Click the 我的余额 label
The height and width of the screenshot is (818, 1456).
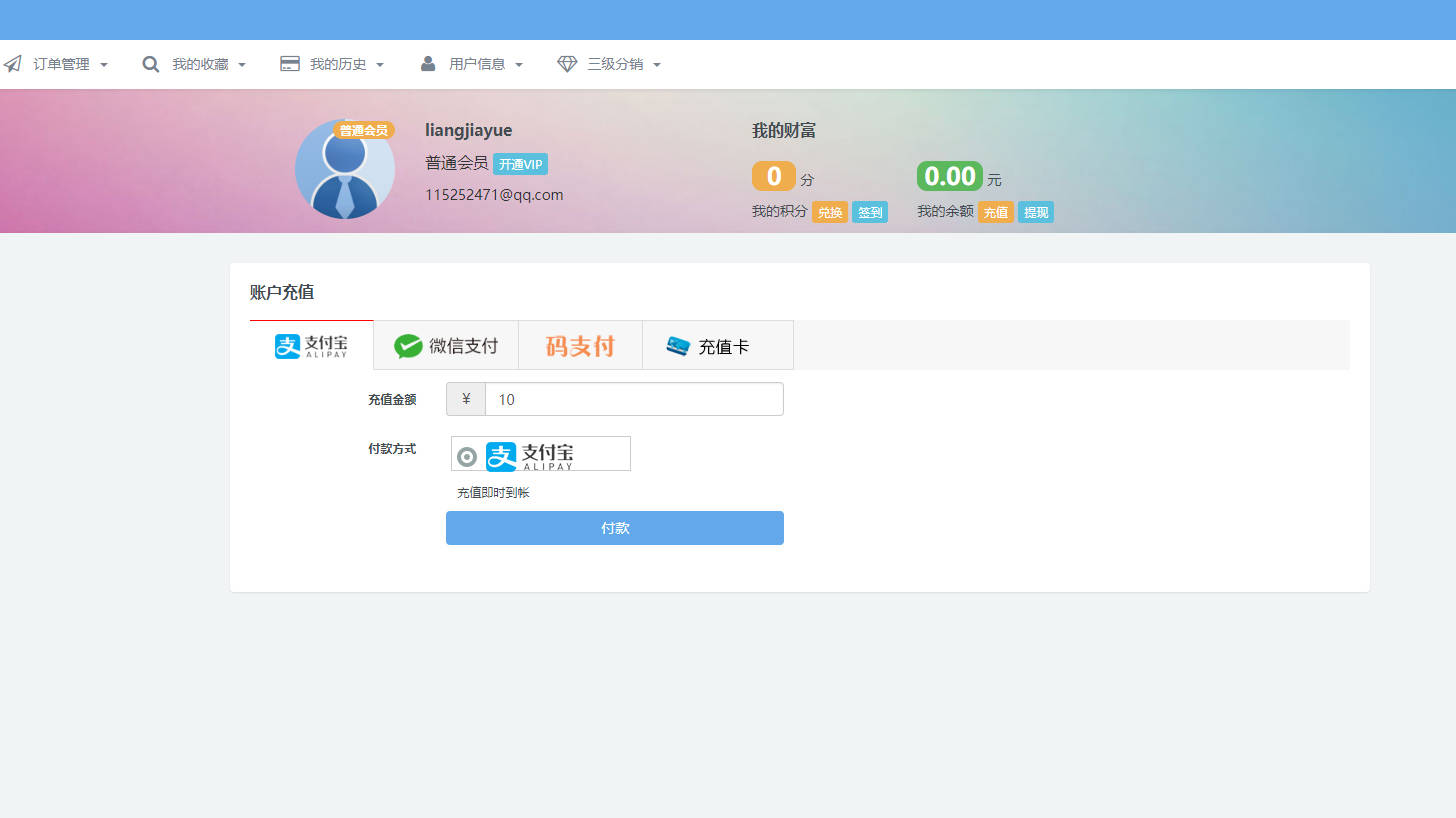pos(945,212)
